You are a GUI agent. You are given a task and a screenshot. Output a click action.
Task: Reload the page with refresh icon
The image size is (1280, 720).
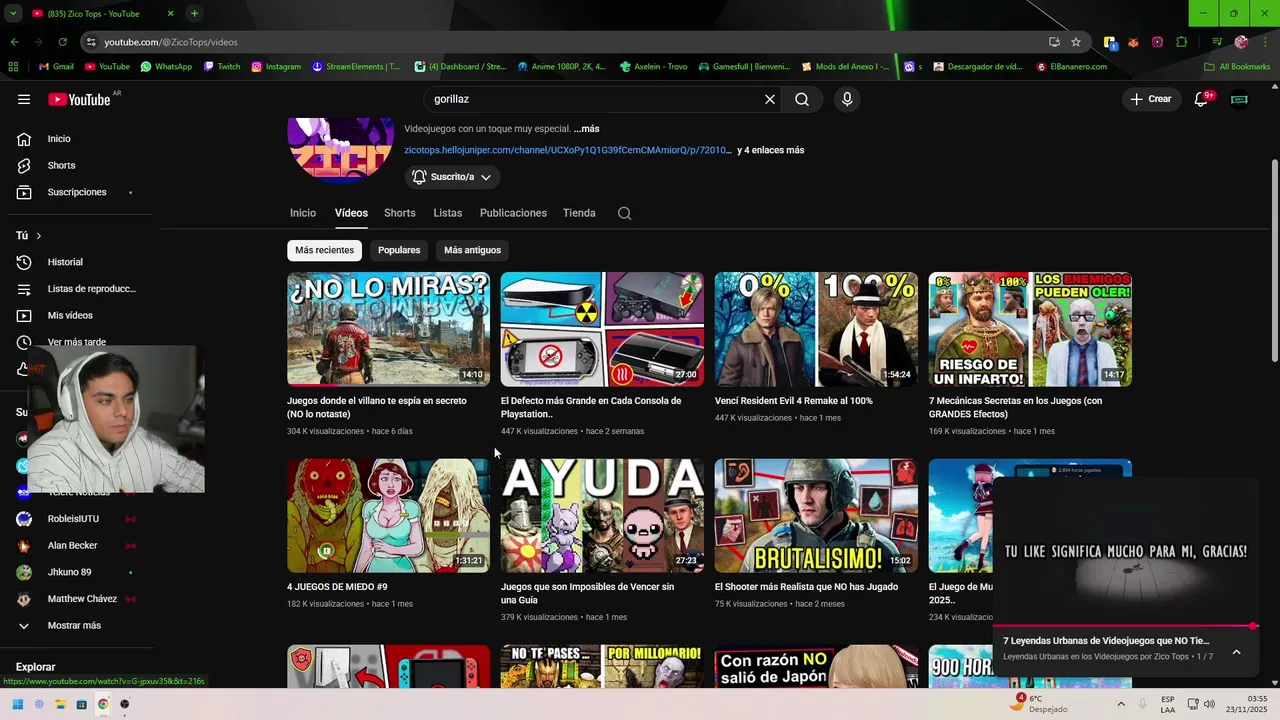(62, 42)
